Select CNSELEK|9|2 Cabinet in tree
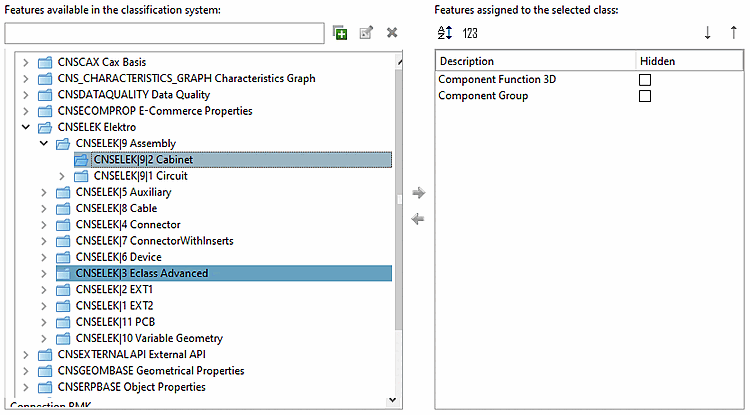 [x=143, y=159]
